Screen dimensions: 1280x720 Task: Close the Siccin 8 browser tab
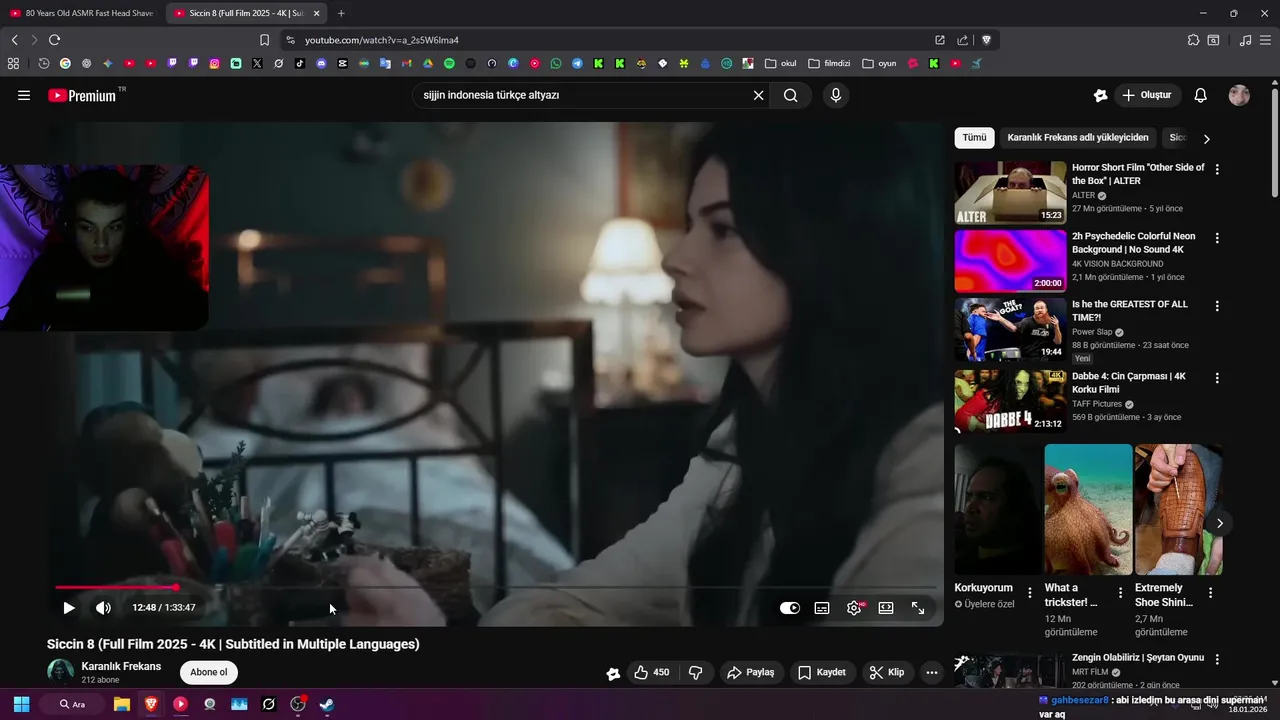tap(316, 13)
